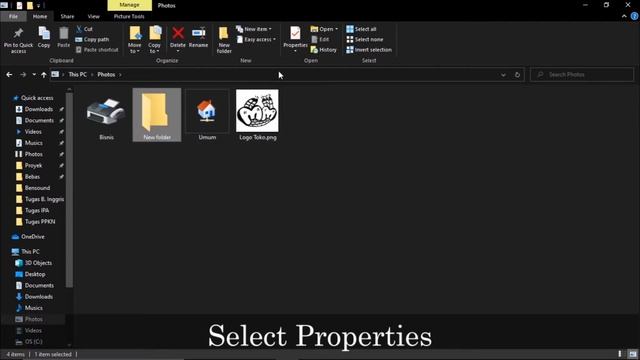Screen dimensions: 640x360
Task: Click the Search Photos field
Action: (x=582, y=75)
